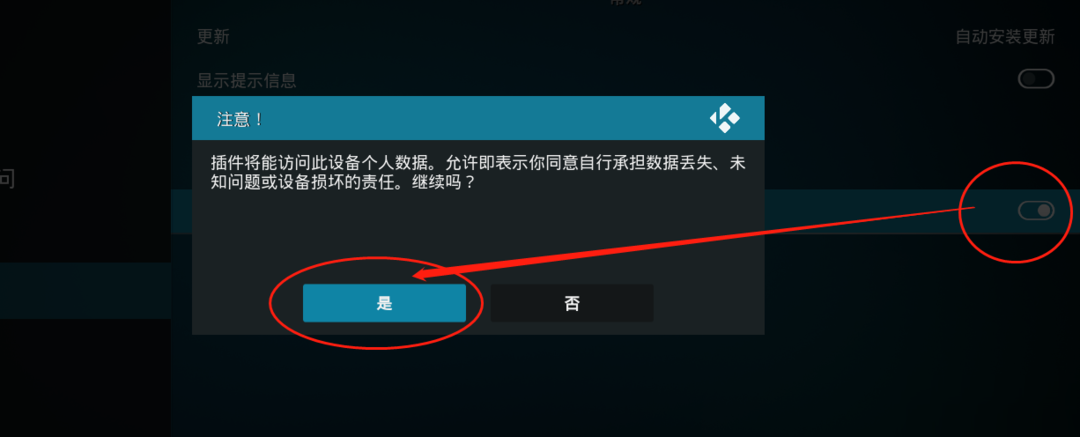Click the partially visible 常规 heading at top
Image resolution: width=1080 pixels, height=437 pixels.
625,2
